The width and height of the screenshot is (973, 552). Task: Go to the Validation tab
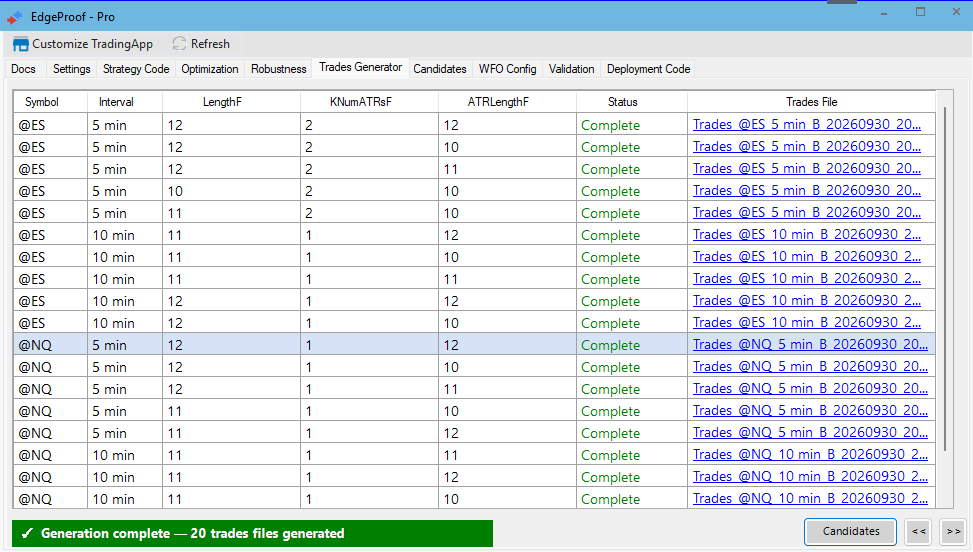click(x=572, y=69)
